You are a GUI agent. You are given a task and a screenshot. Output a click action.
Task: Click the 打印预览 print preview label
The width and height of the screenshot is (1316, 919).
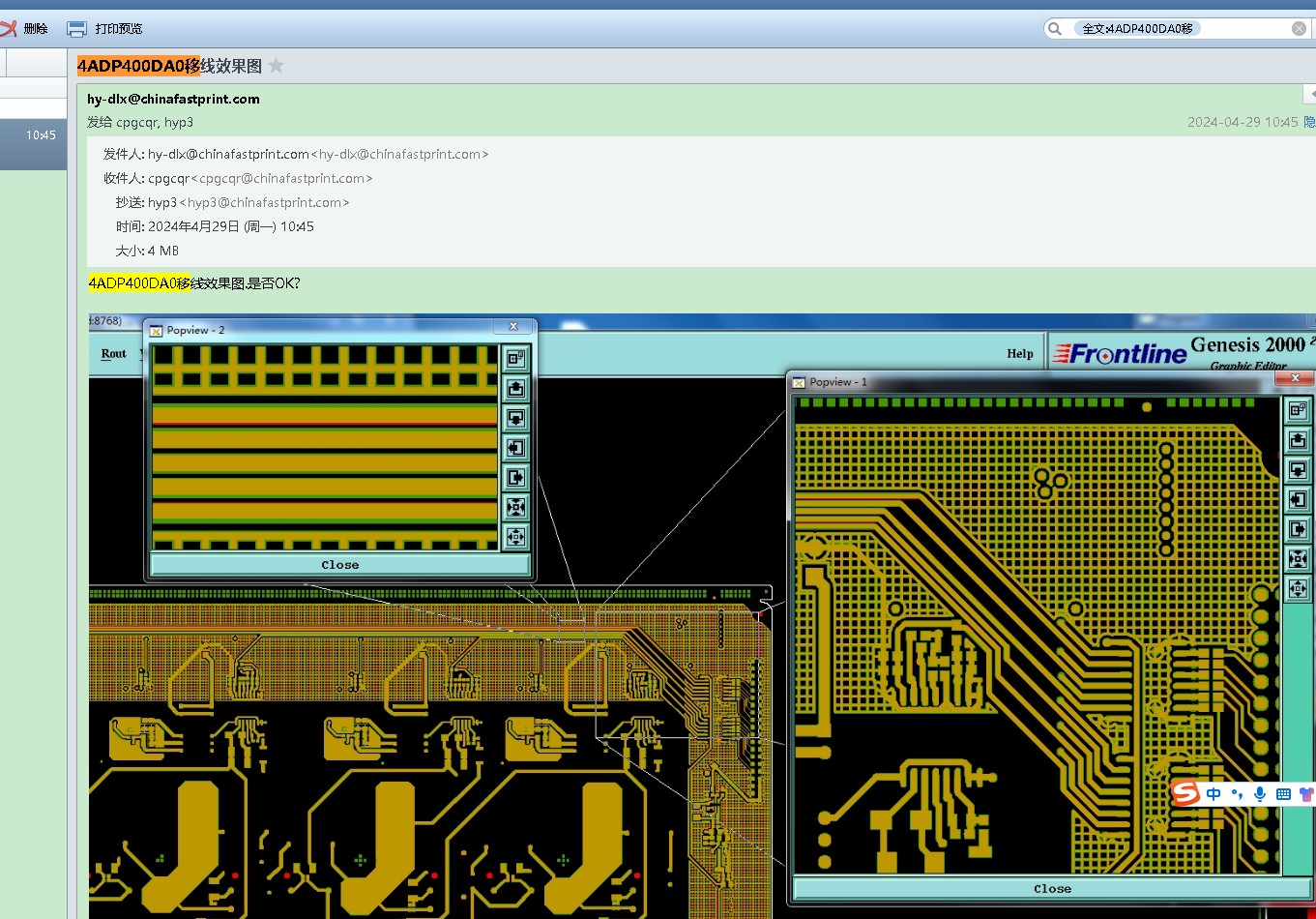[119, 28]
